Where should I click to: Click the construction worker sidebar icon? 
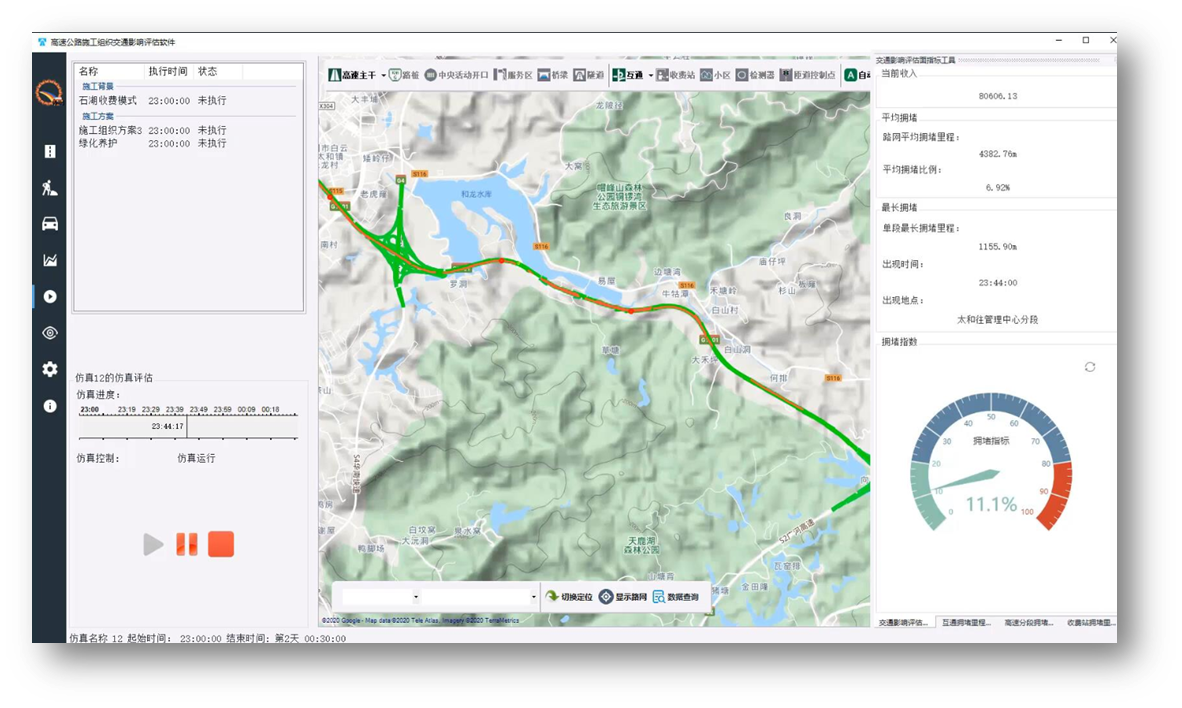point(49,187)
